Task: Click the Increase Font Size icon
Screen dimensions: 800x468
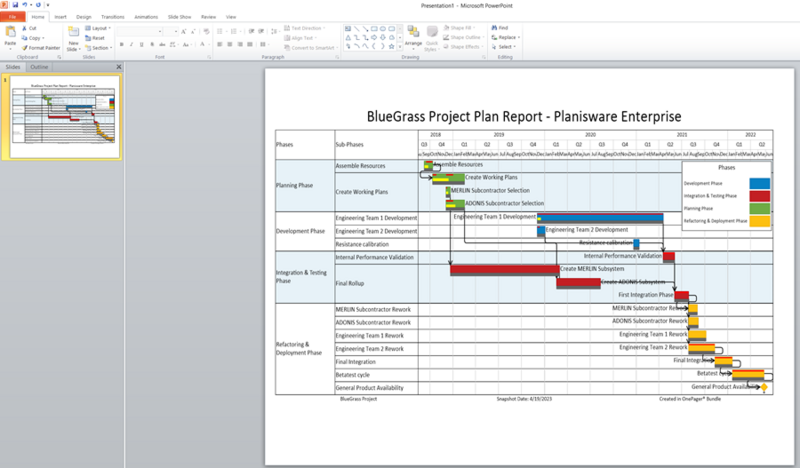Action: [x=184, y=31]
